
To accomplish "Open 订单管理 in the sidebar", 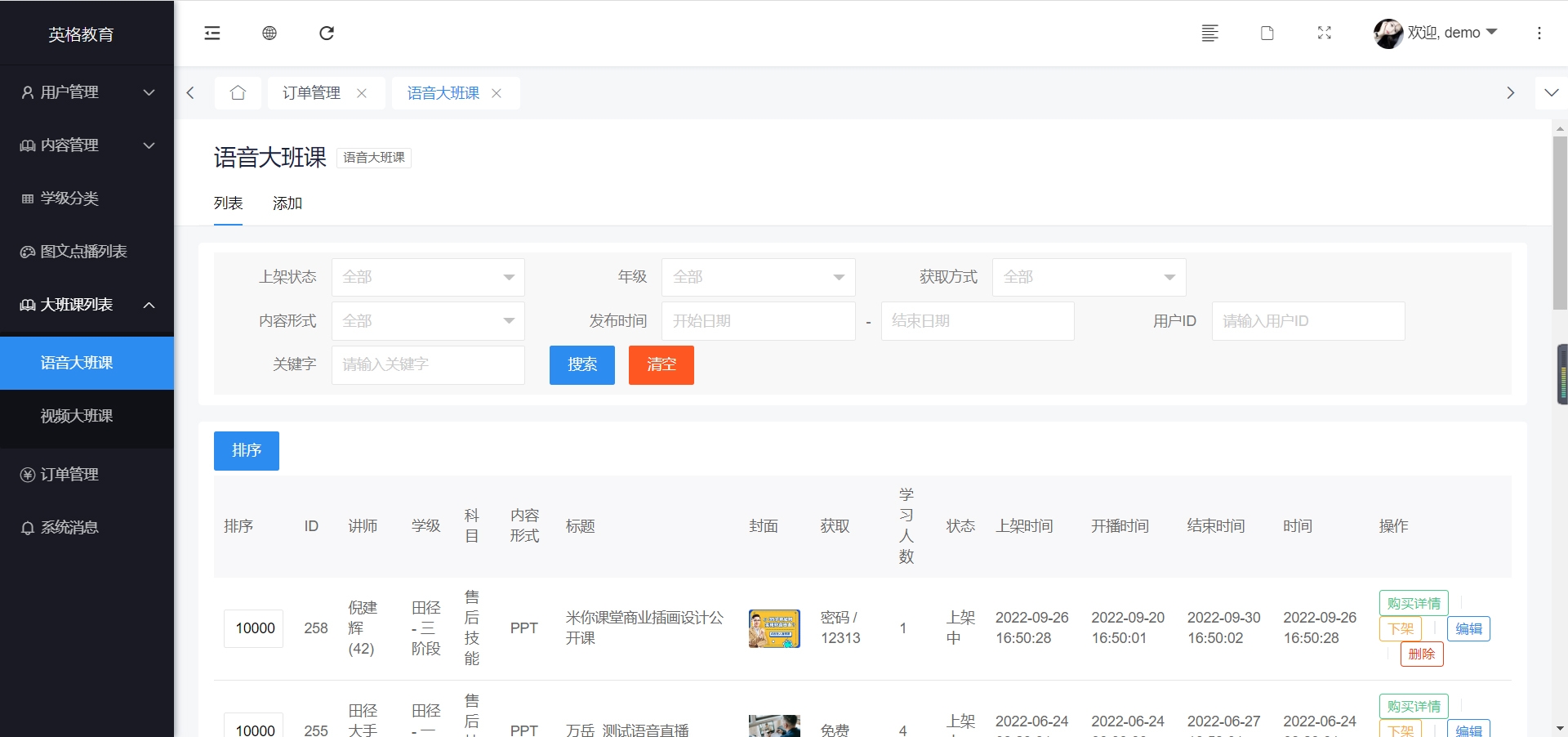I will tap(87, 475).
